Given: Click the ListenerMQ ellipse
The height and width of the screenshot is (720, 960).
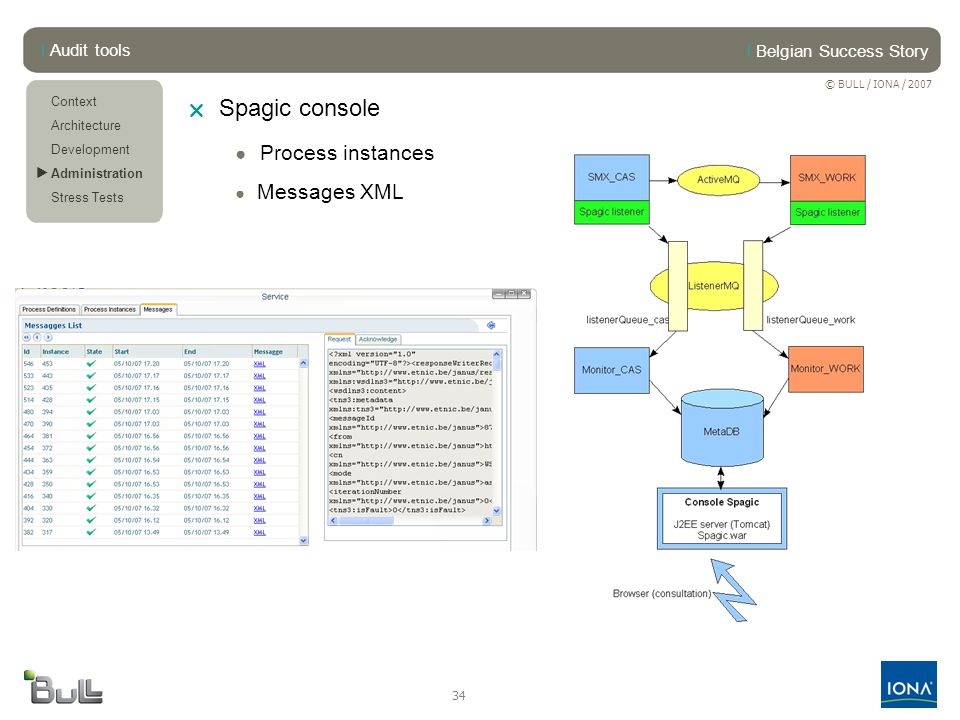Looking at the screenshot, I should (714, 285).
